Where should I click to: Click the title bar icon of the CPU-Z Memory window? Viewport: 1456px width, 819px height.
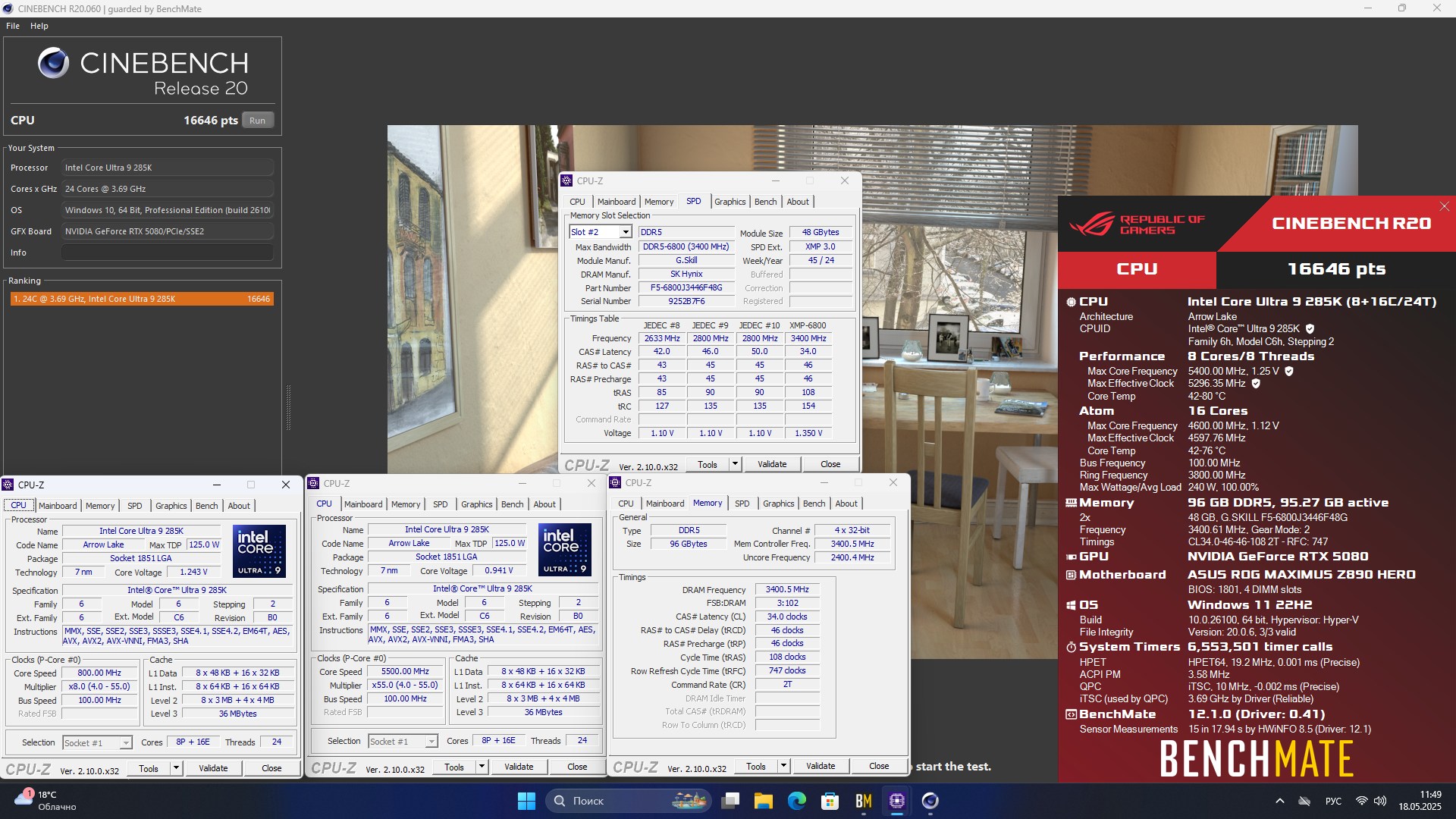pyautogui.click(x=616, y=482)
